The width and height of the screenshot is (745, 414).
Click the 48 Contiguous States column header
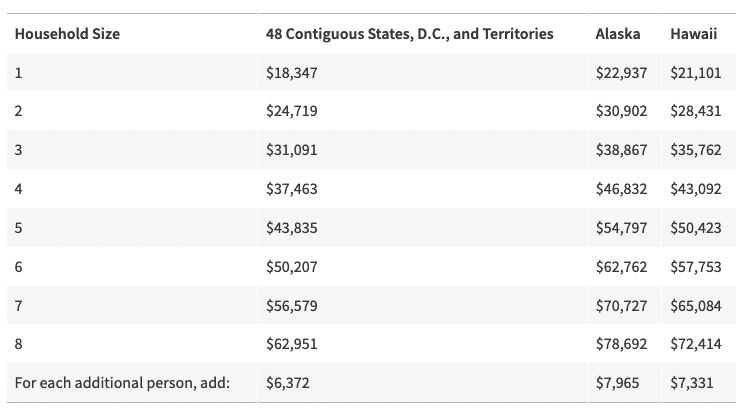409,34
